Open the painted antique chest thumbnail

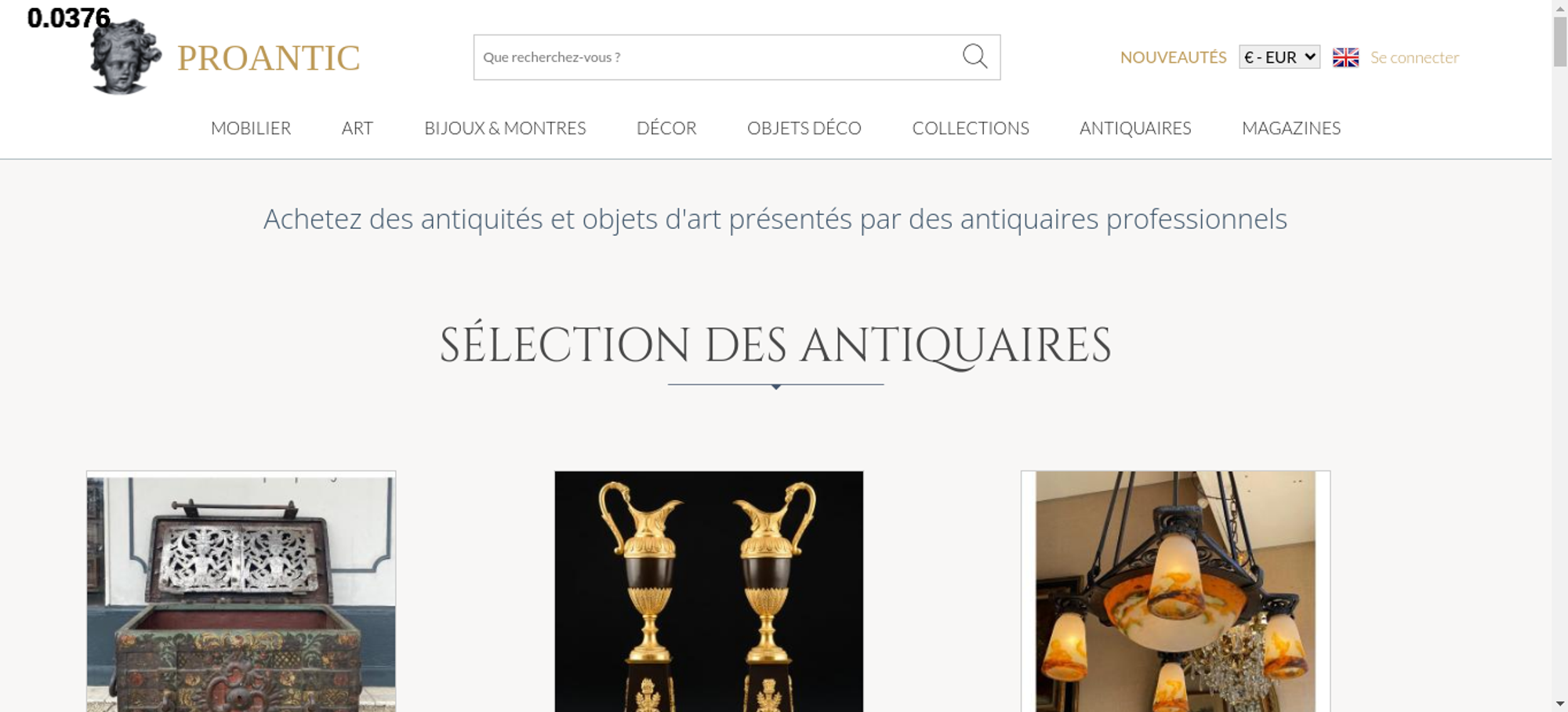[x=241, y=591]
